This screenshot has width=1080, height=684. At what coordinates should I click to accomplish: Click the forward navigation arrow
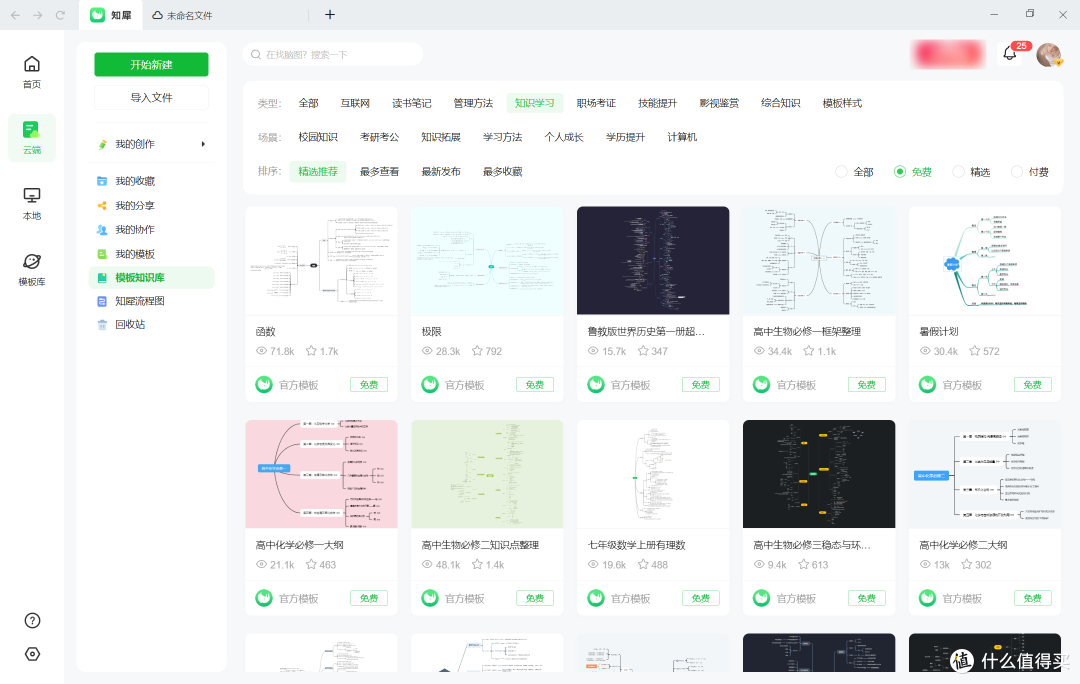[37, 14]
